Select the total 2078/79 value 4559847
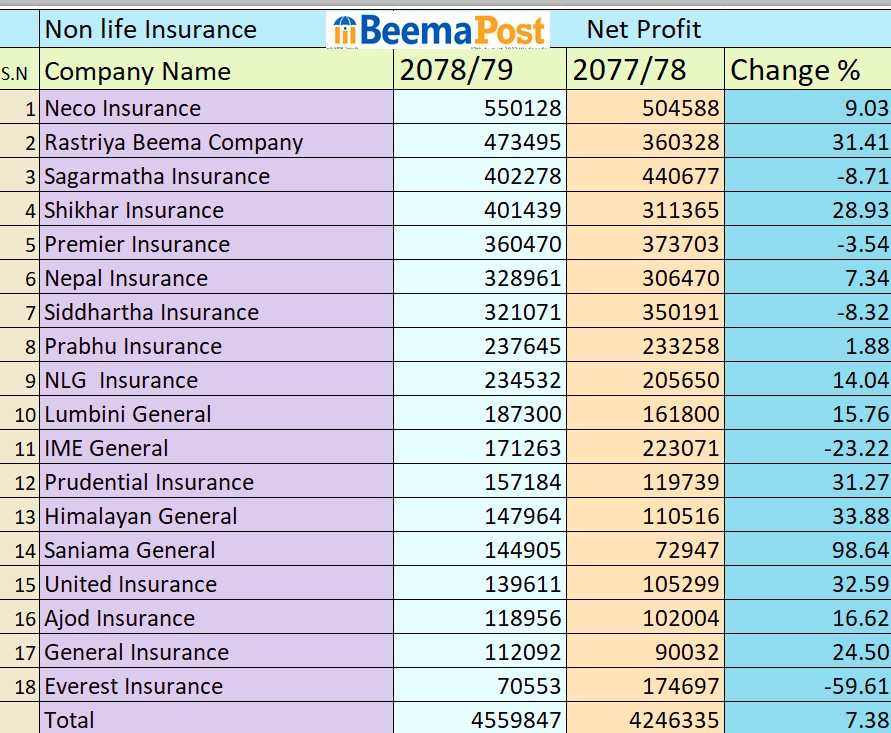The height and width of the screenshot is (733, 891). (x=516, y=720)
